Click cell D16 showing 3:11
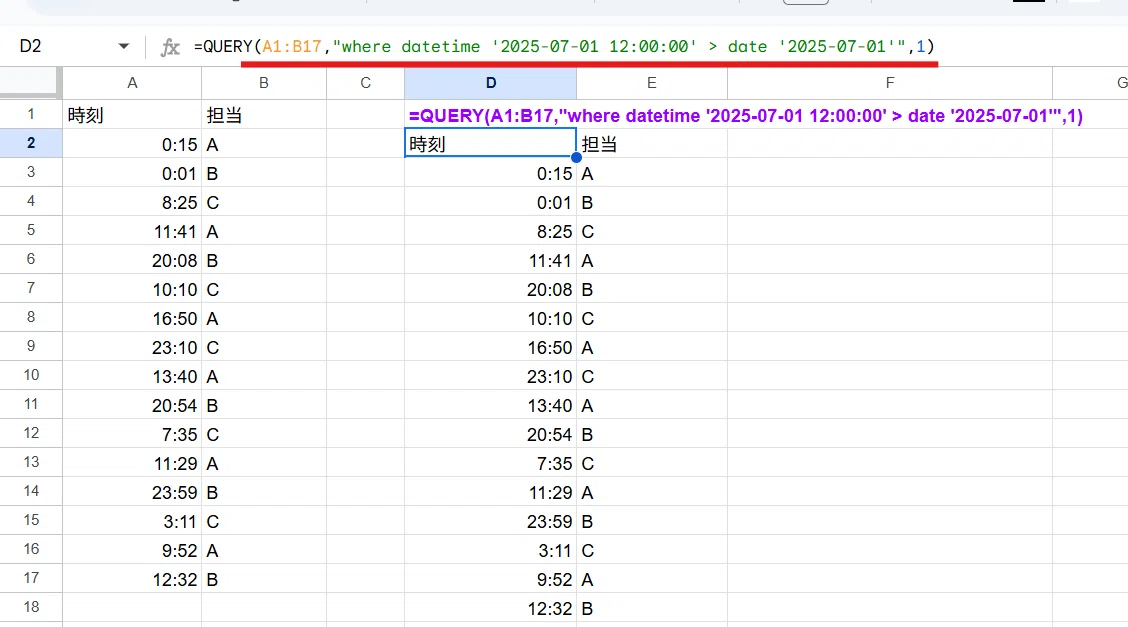The height and width of the screenshot is (627, 1128). click(x=491, y=550)
